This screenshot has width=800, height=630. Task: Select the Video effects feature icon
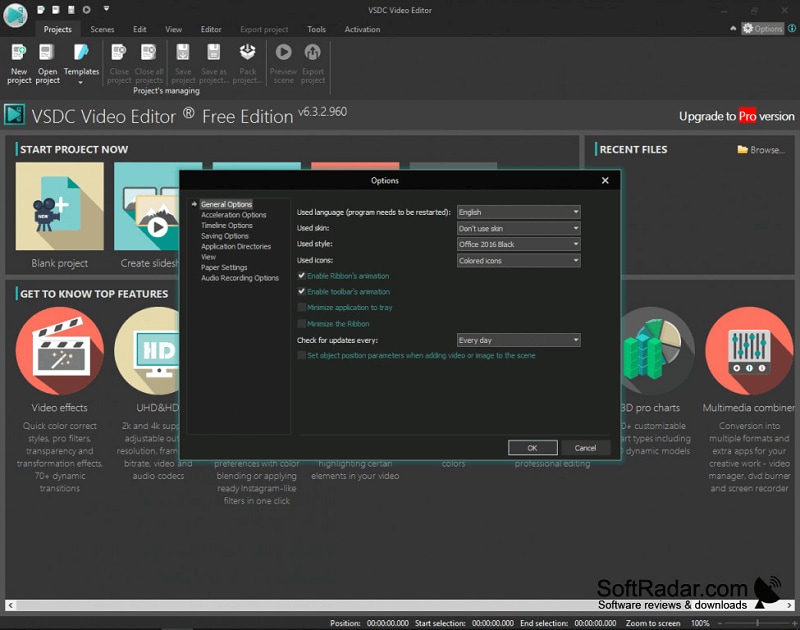coord(60,350)
